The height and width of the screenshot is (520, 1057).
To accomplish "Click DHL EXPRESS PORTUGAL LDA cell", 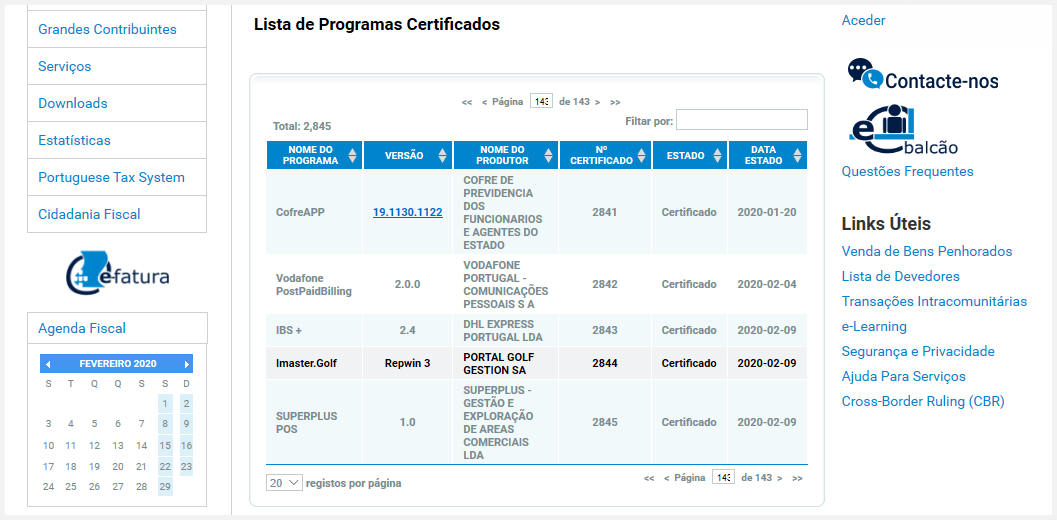I will [x=506, y=330].
